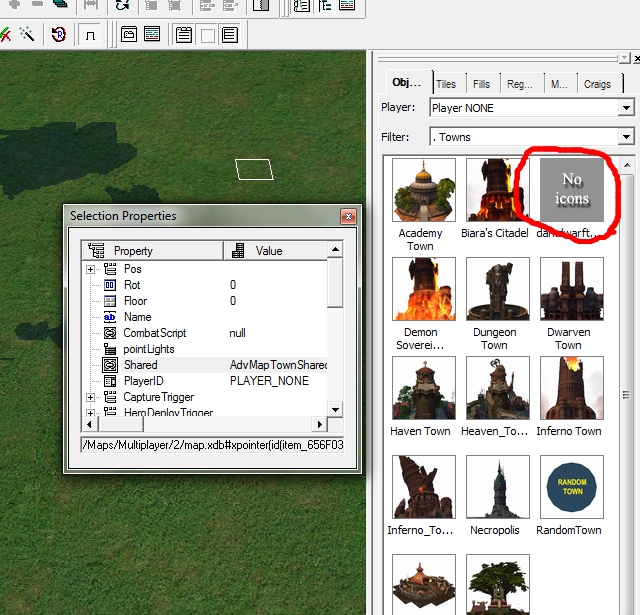640x615 pixels.
Task: Click the property list vertical scrollbar thumb
Action: pos(335,282)
